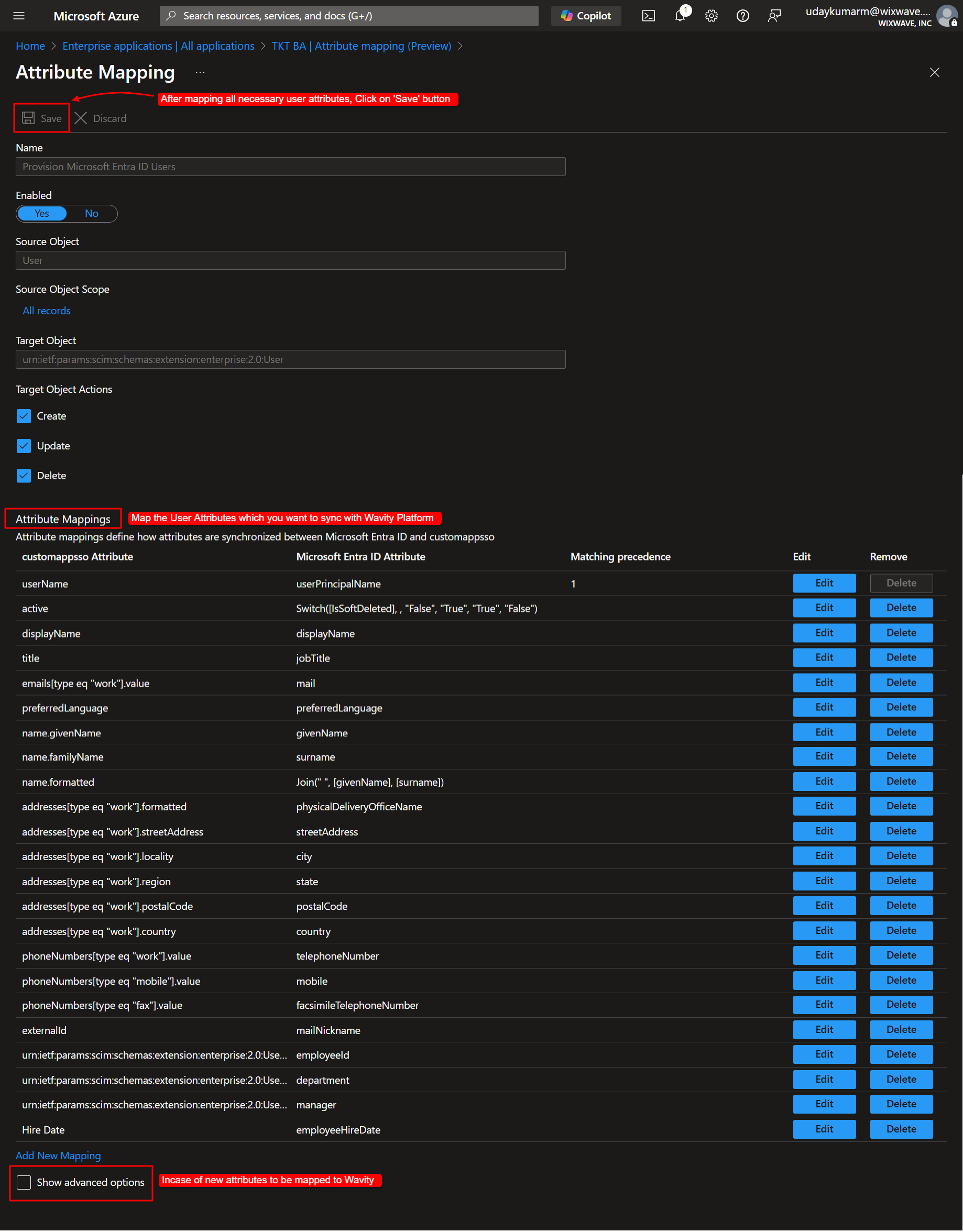This screenshot has width=963, height=1232.
Task: Edit the streetAddress mapping
Action: click(x=824, y=831)
